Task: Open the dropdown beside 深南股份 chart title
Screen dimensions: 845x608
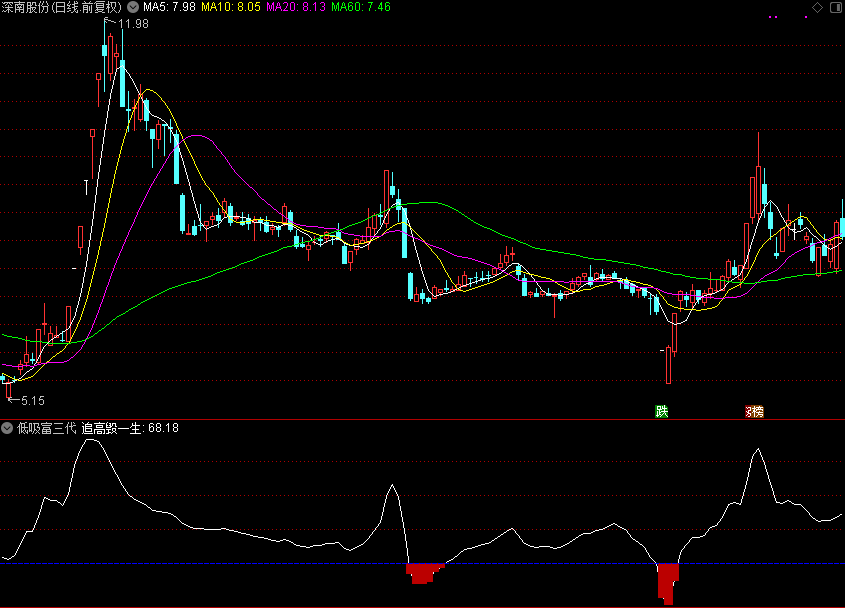Action: click(133, 7)
